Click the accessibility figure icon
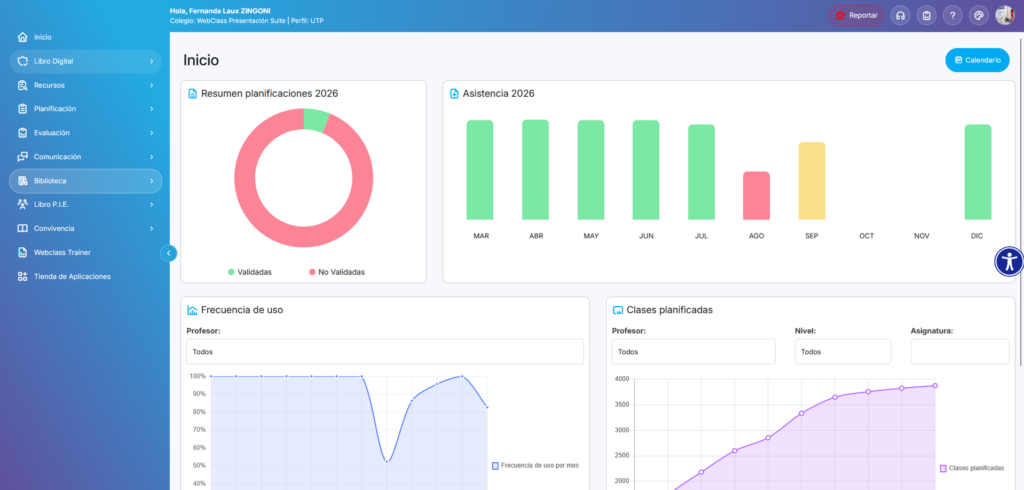1024x490 pixels. [1008, 261]
